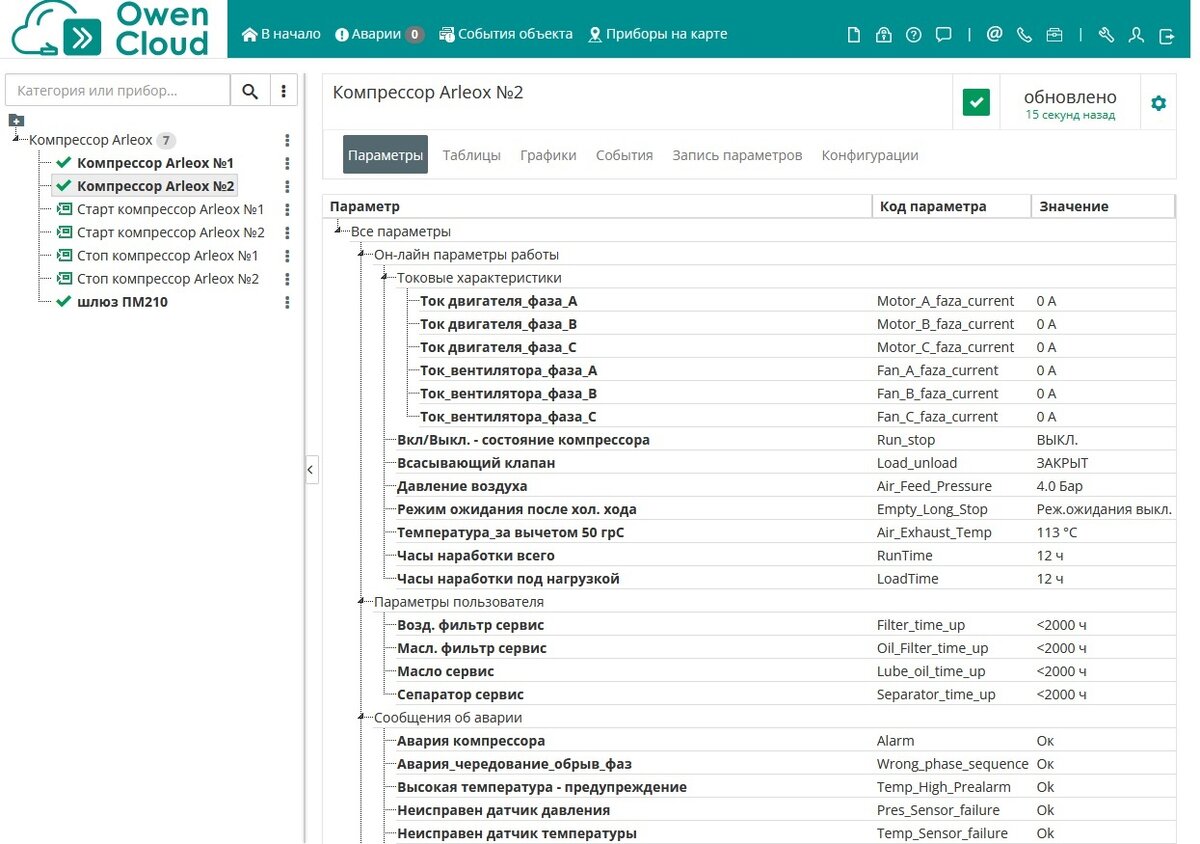This screenshot has width=1200, height=844.
Task: Open the chat message icon in top bar
Action: (943, 34)
